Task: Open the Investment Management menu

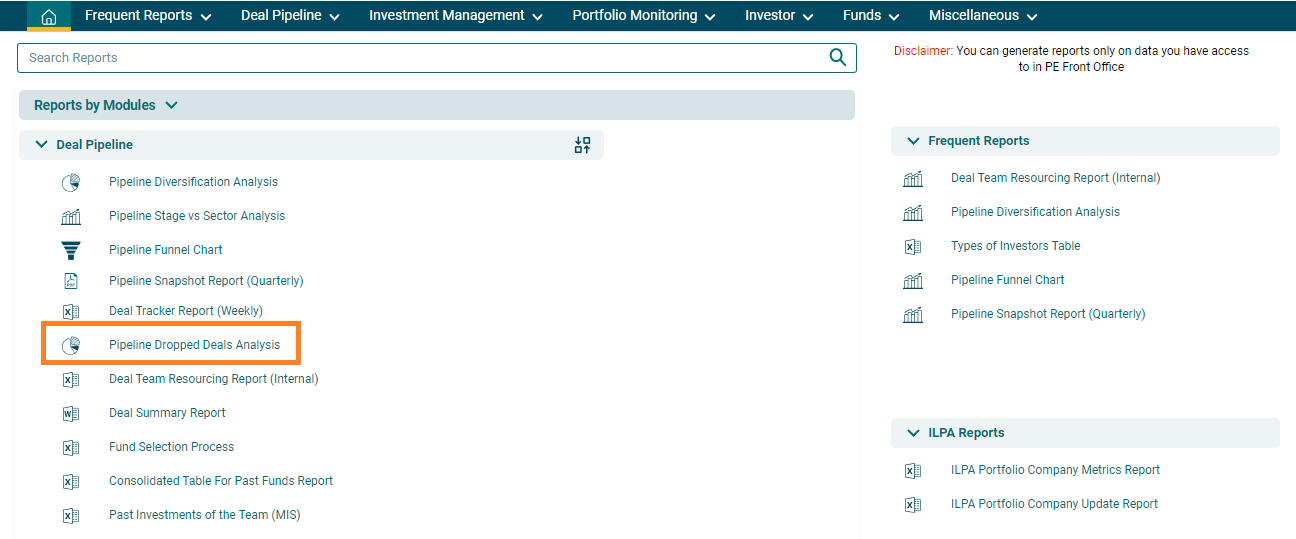Action: [455, 16]
